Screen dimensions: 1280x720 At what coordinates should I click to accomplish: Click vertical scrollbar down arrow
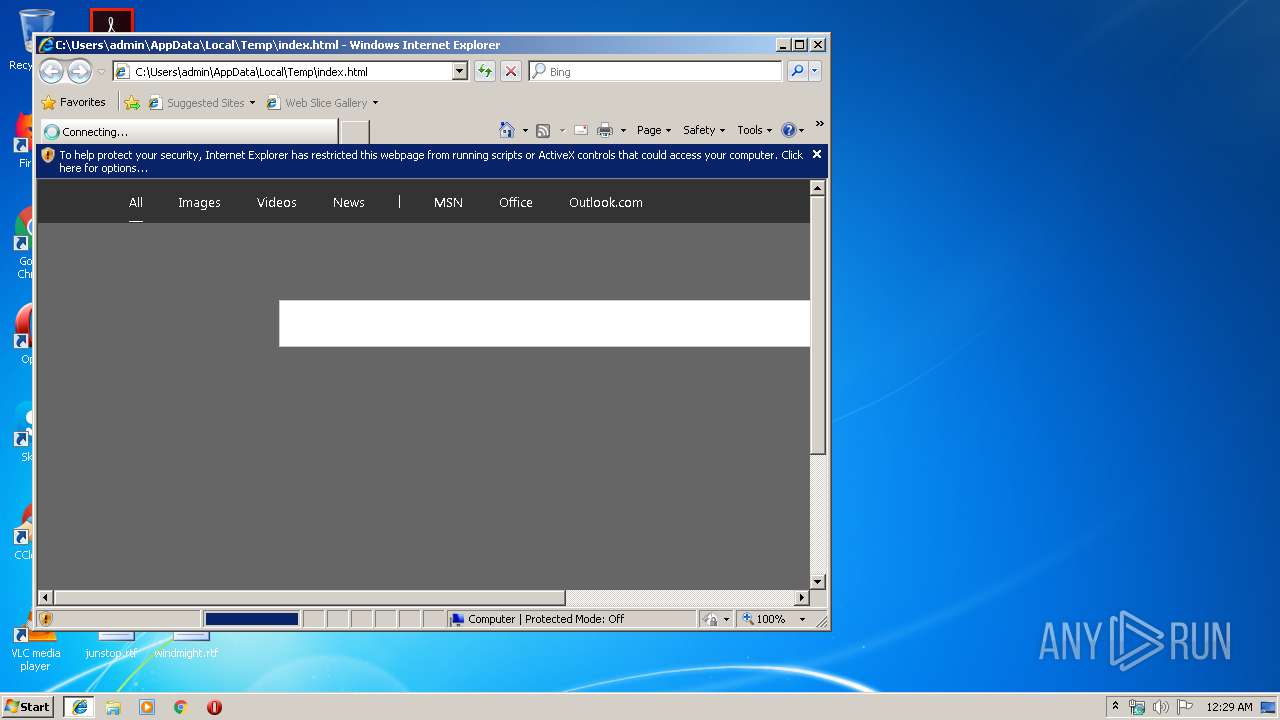click(818, 581)
